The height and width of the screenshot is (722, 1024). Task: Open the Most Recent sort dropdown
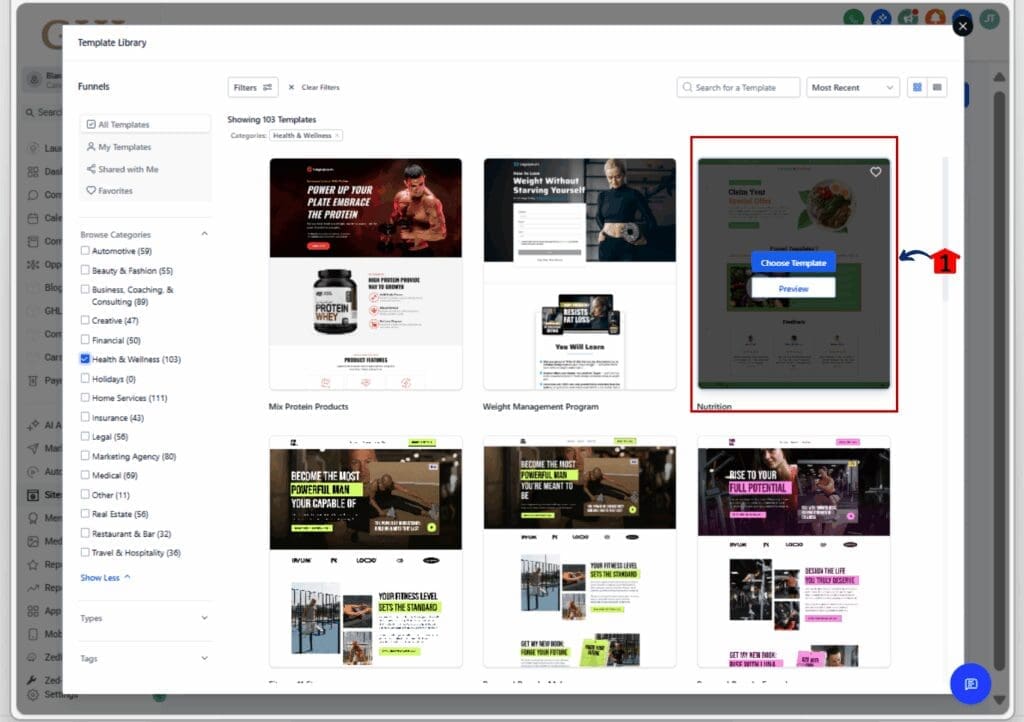[x=852, y=87]
